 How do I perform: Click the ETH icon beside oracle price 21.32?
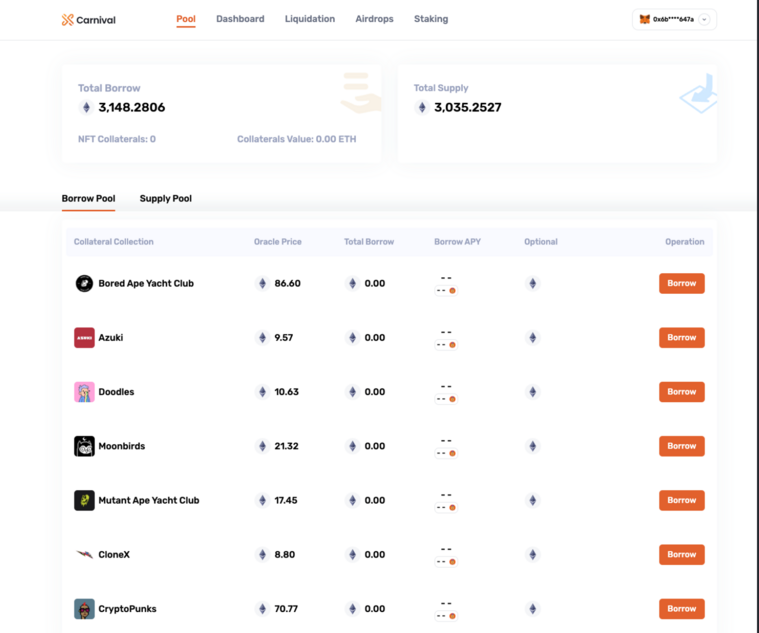262,446
